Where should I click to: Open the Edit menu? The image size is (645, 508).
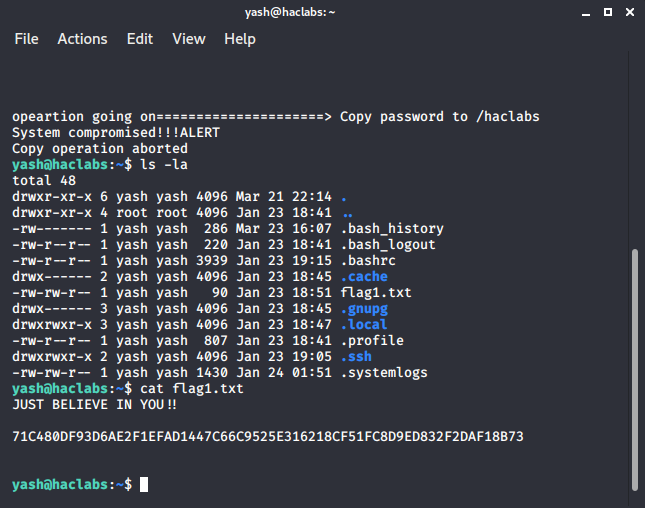[x=140, y=39]
